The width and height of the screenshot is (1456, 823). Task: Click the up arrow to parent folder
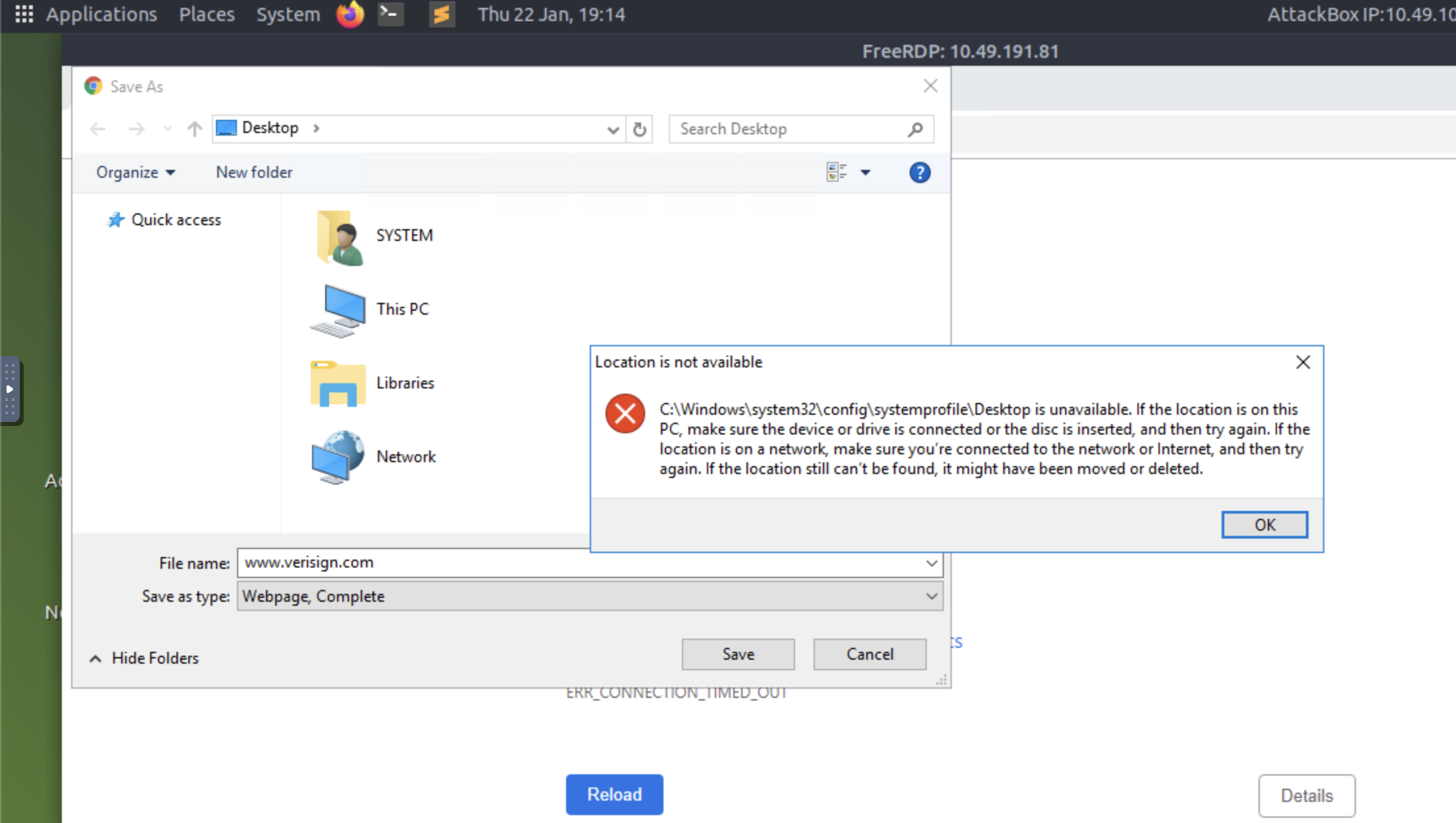194,128
